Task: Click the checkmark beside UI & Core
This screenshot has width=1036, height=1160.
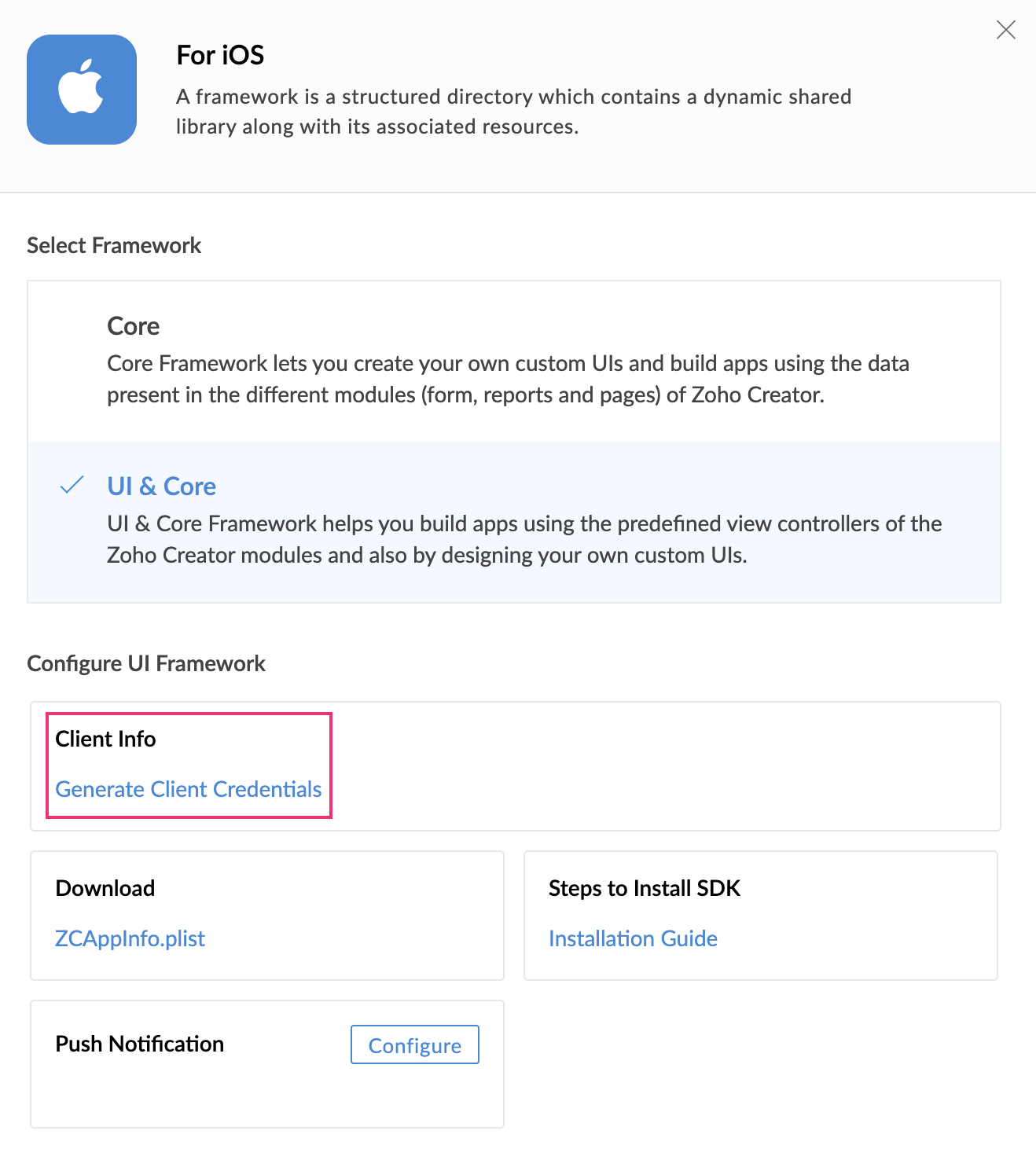Action: (72, 485)
